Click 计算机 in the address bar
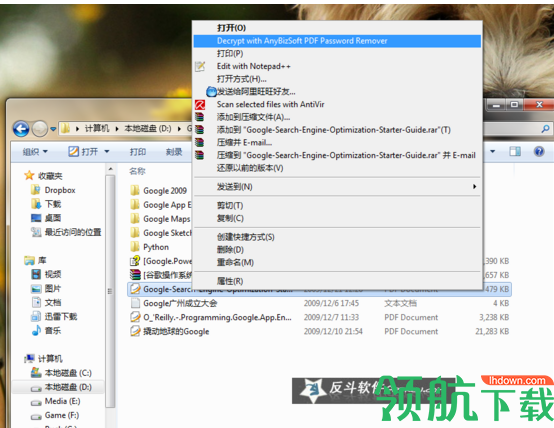This screenshot has height=428, width=554. tap(97, 129)
